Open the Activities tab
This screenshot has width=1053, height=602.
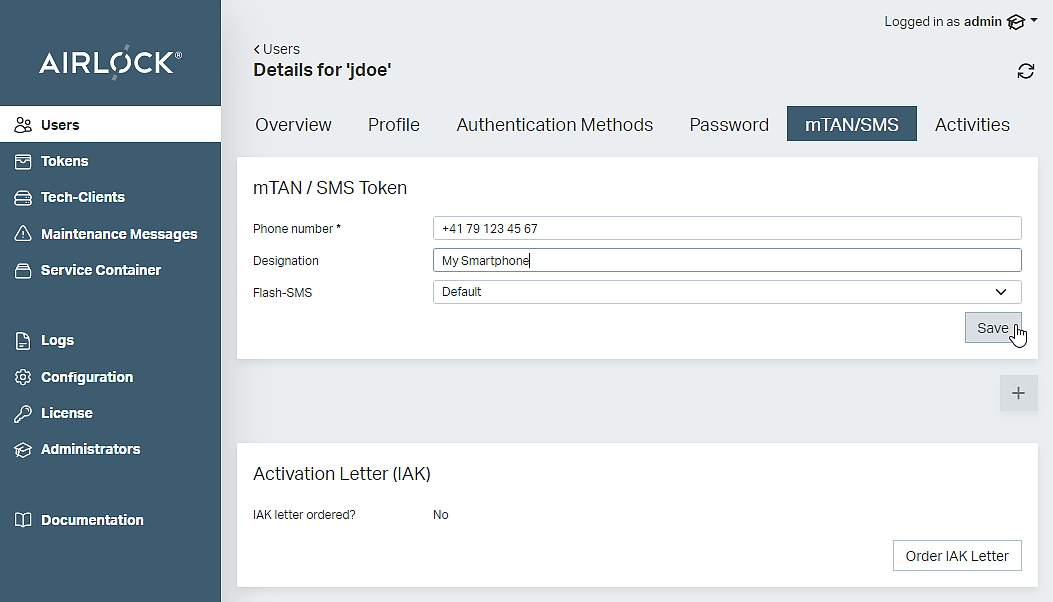tap(971, 125)
